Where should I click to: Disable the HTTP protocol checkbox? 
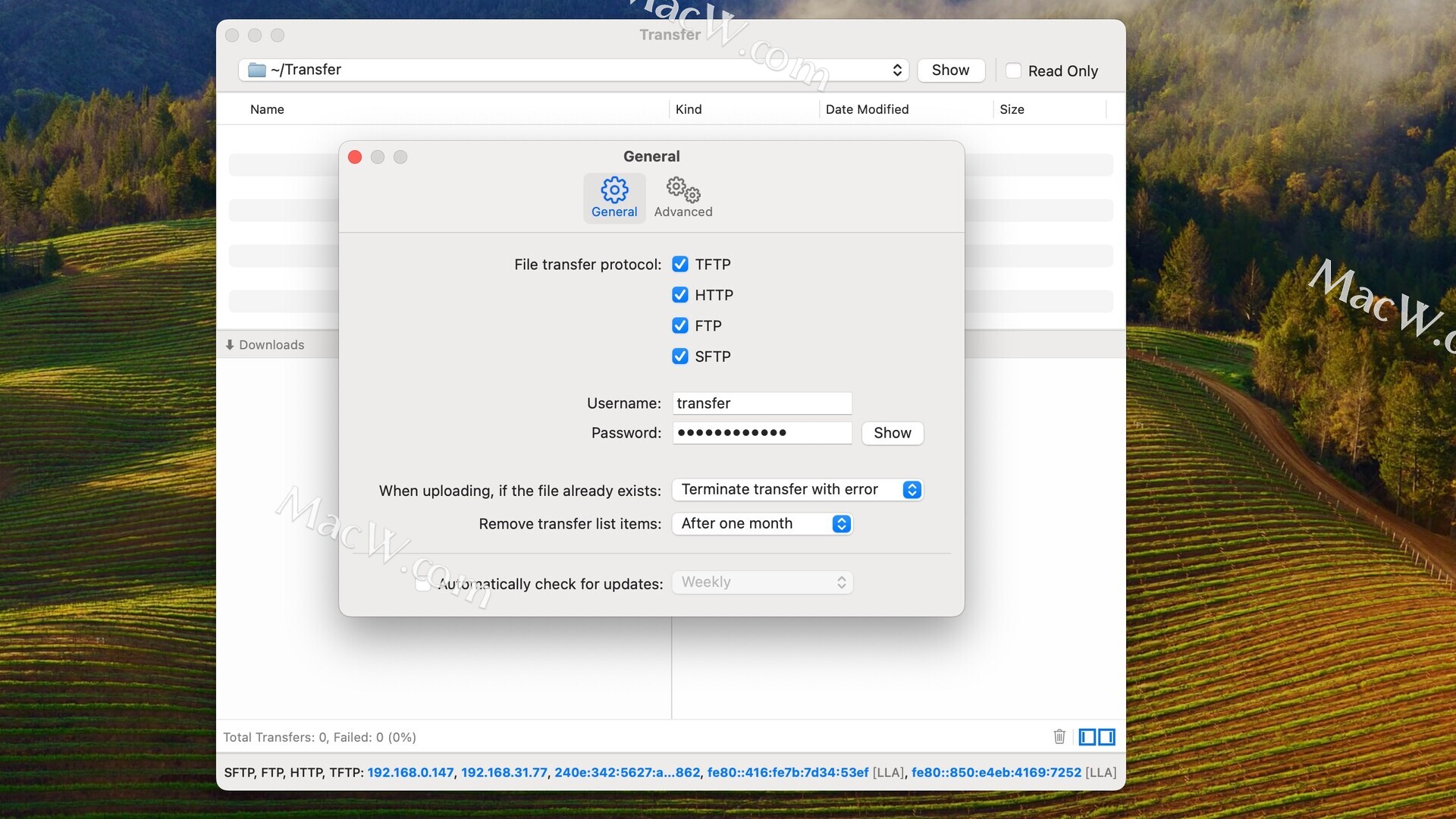coord(680,295)
